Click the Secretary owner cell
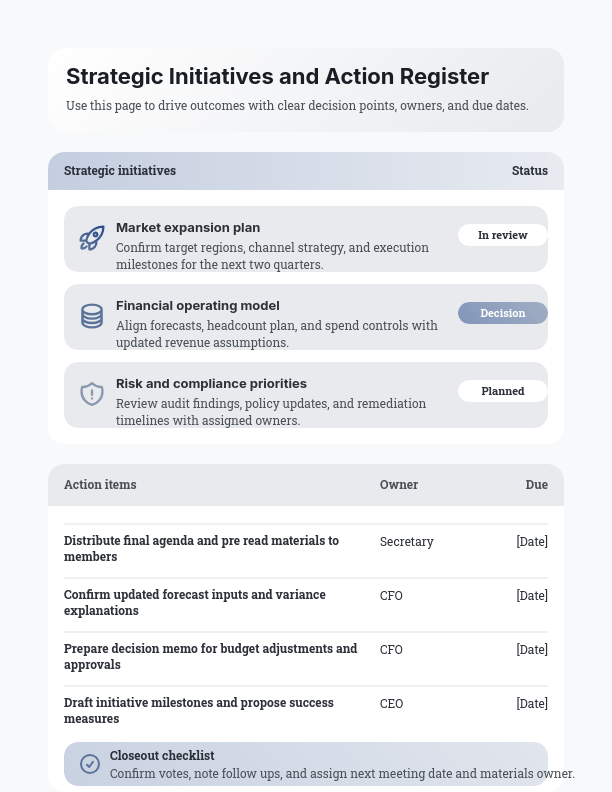 [407, 542]
